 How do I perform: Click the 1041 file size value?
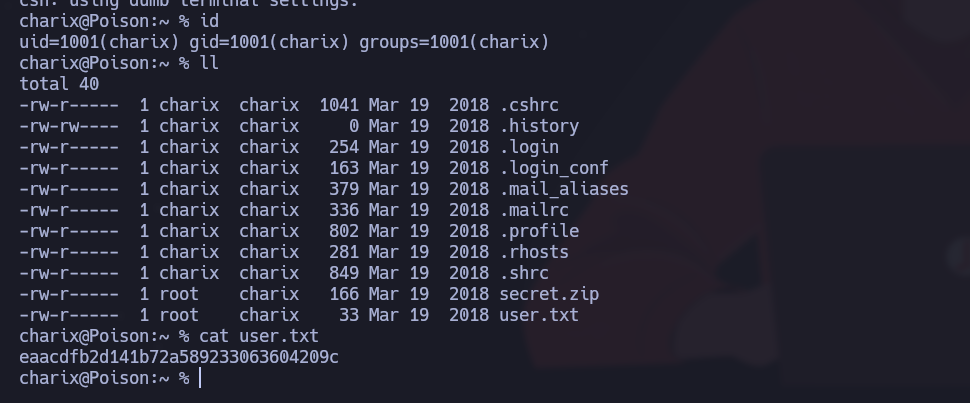click(339, 105)
